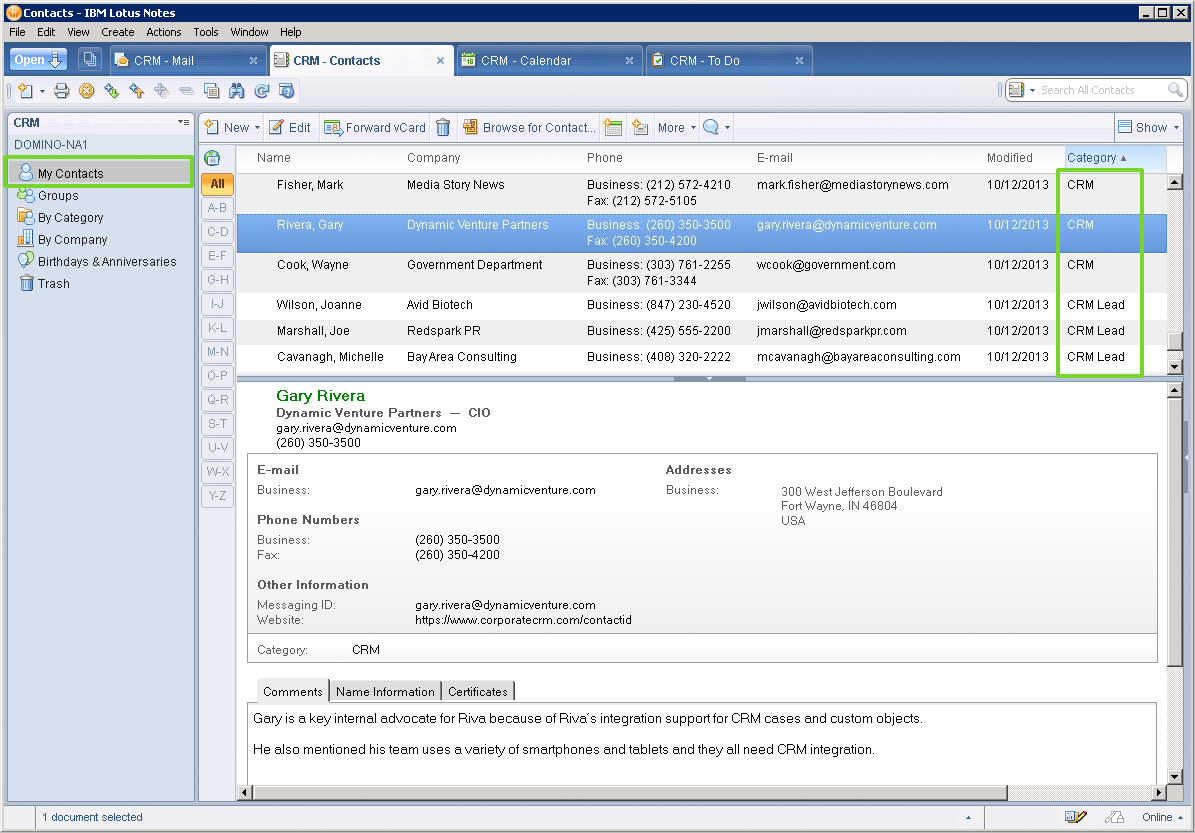
Task: Toggle sort order on the Category column
Action: pyautogui.click(x=1092, y=157)
